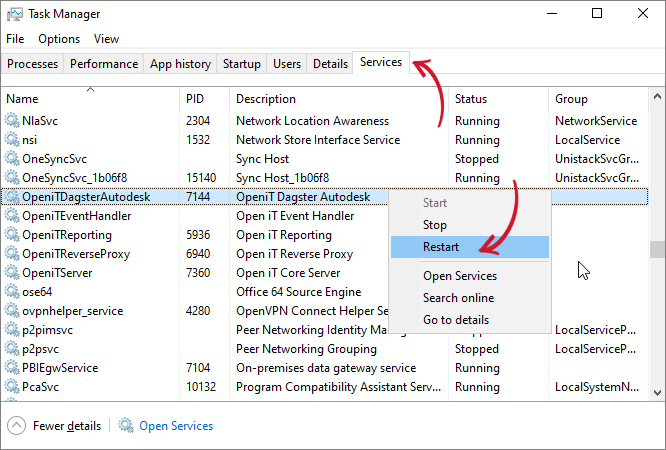
Task: Click the Open Services gear icon at bottom
Action: [x=126, y=426]
